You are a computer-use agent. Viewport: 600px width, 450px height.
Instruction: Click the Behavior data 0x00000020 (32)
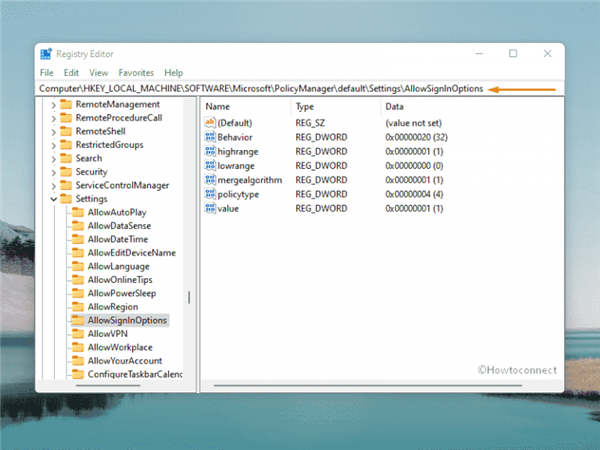(x=416, y=137)
